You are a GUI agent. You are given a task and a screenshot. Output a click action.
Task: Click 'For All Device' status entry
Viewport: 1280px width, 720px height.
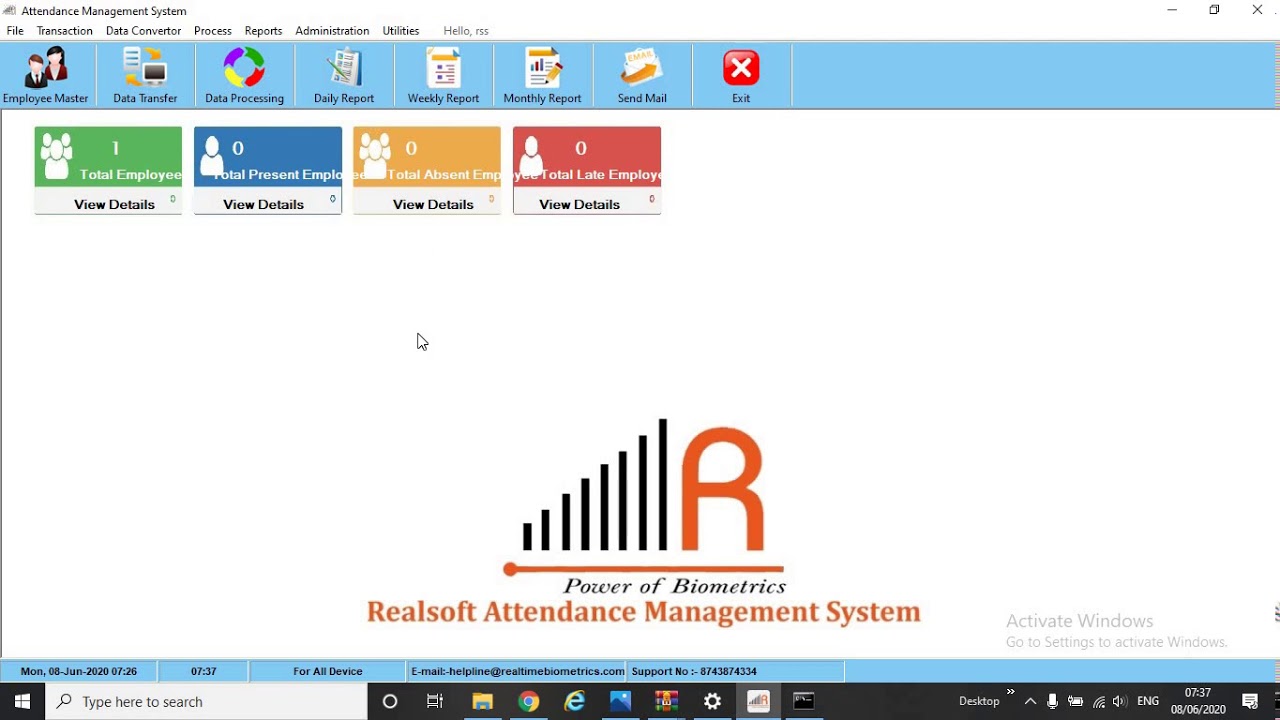328,671
